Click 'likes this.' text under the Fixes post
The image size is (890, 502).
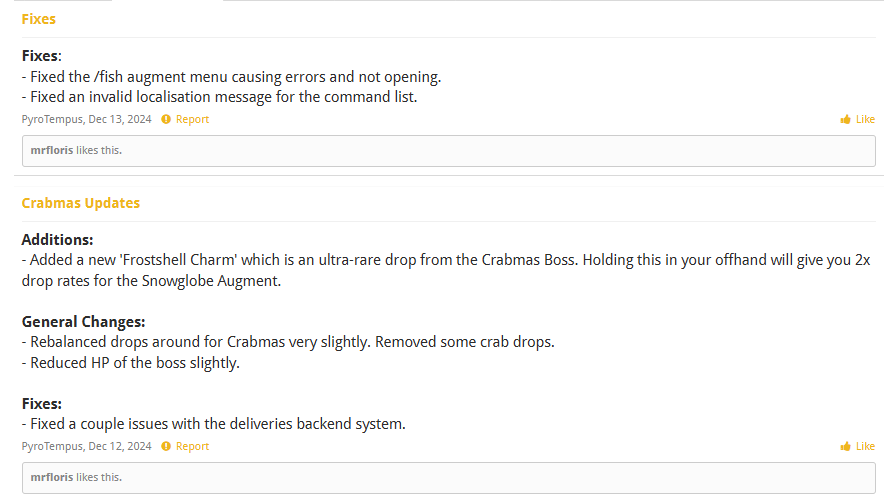(99, 151)
